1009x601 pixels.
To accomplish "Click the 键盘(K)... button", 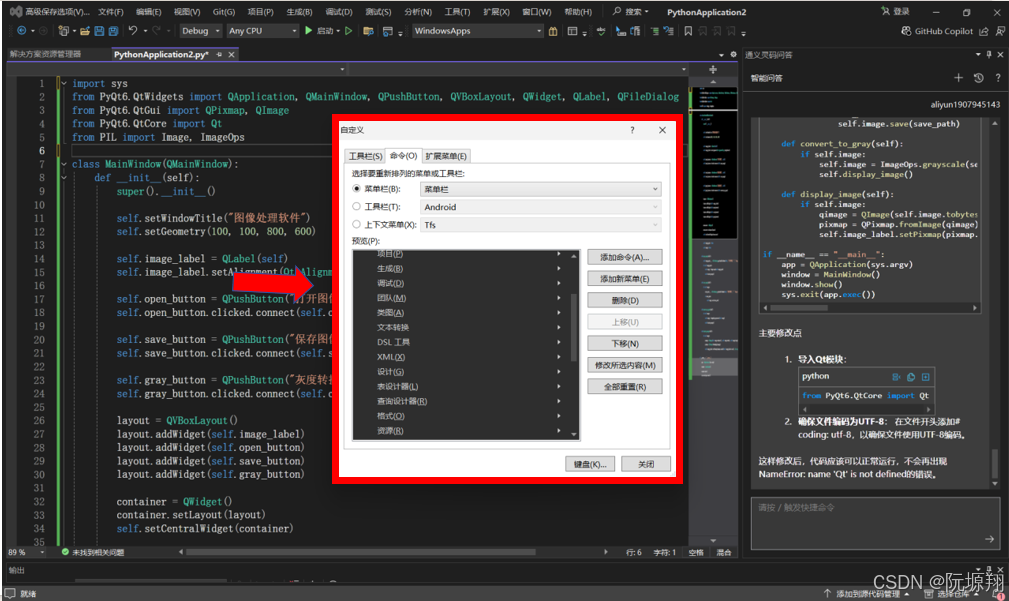I will click(x=590, y=464).
